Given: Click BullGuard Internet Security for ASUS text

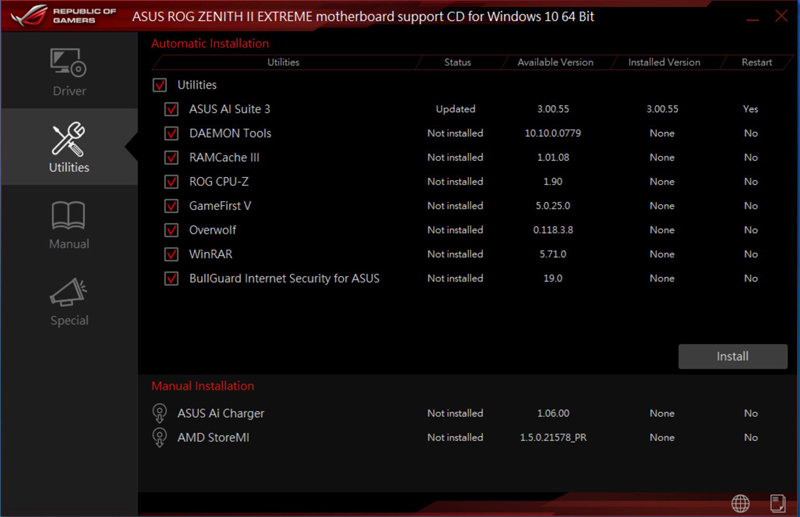Looking at the screenshot, I should tap(284, 278).
